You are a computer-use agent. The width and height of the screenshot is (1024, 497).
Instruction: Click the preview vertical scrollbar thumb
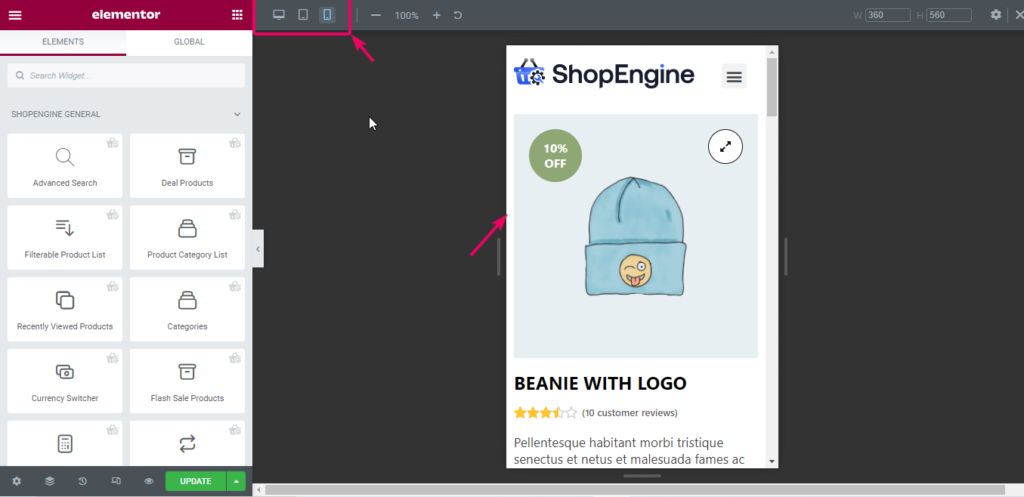pyautogui.click(x=772, y=87)
